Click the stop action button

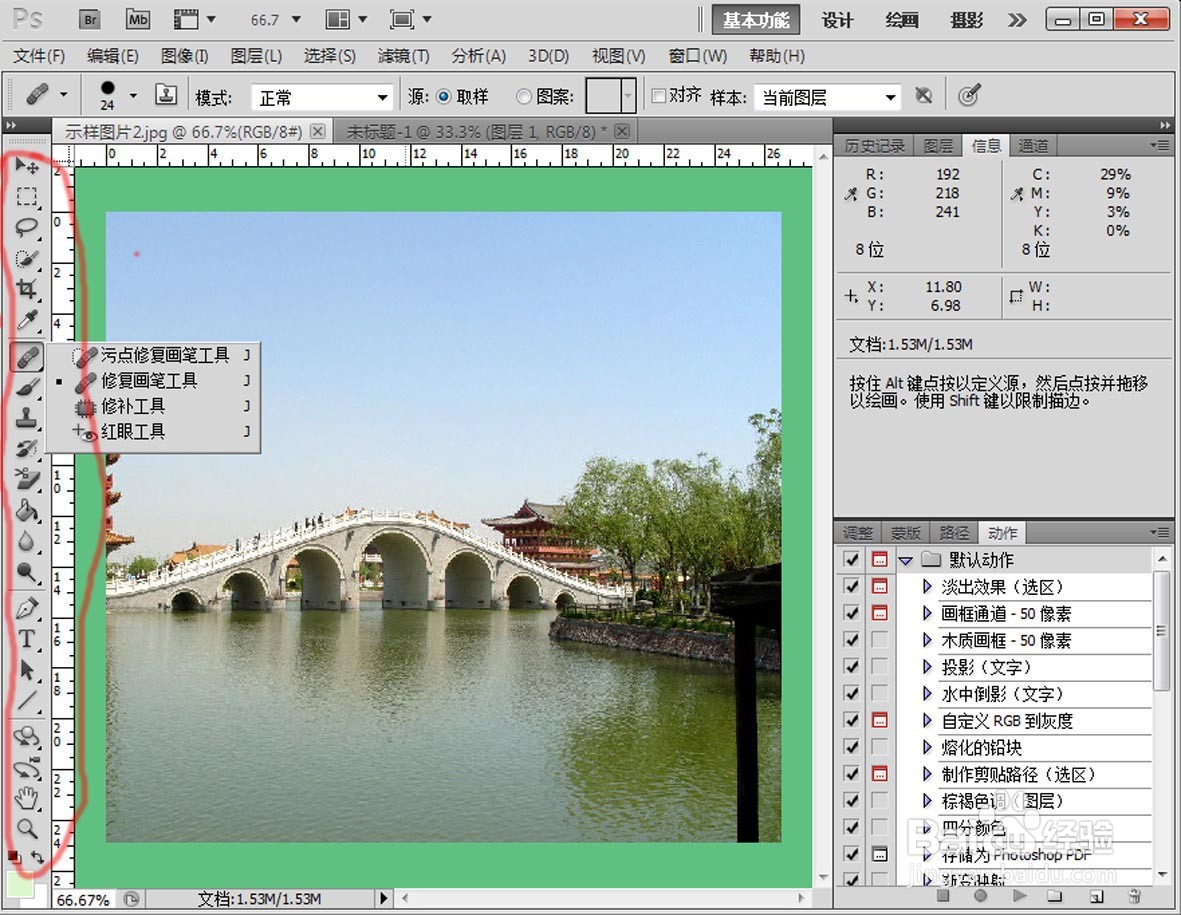tap(942, 896)
